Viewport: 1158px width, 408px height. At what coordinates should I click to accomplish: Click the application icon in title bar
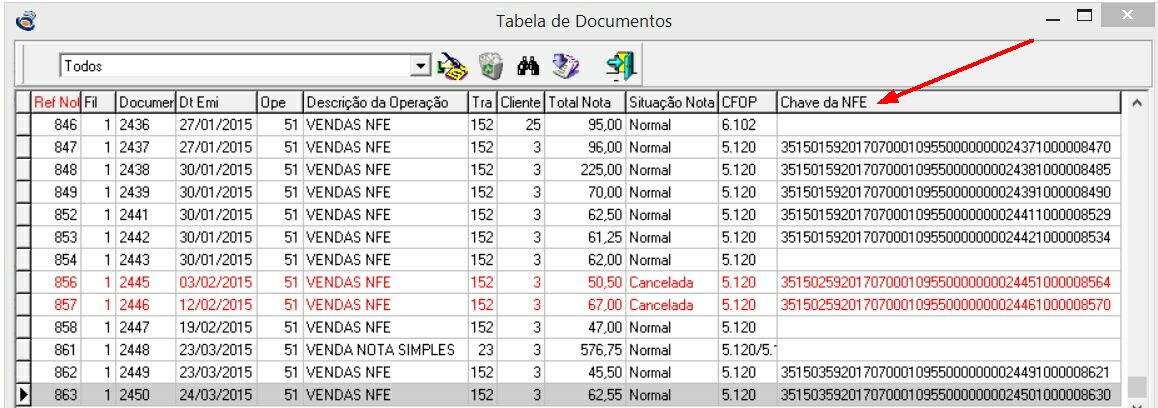click(x=26, y=20)
